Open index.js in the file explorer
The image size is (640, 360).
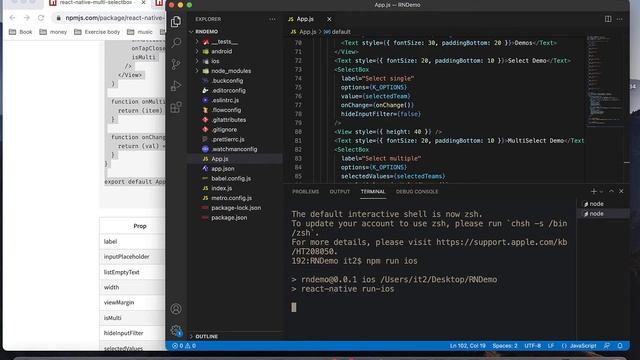tap(235, 188)
